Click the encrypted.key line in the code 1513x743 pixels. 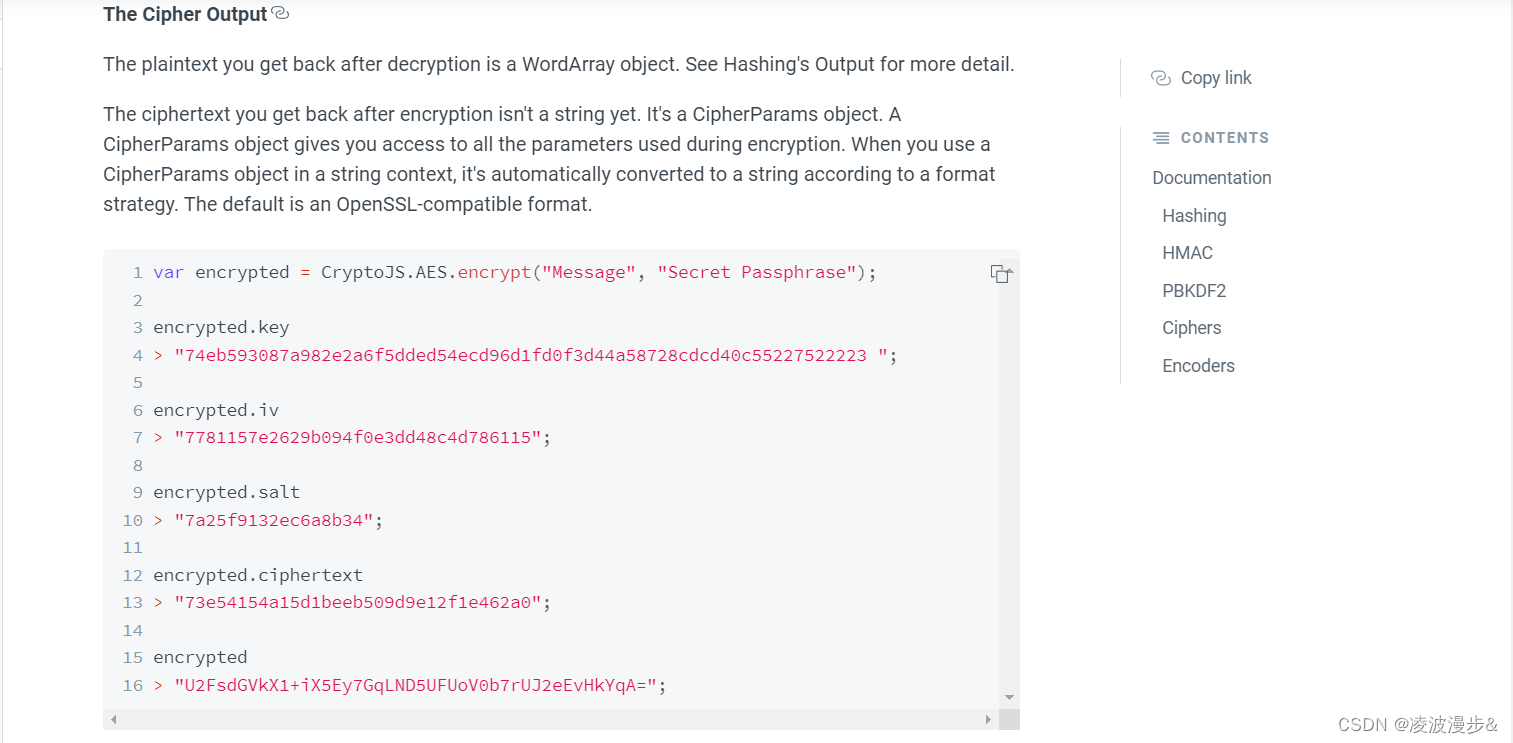coord(221,327)
